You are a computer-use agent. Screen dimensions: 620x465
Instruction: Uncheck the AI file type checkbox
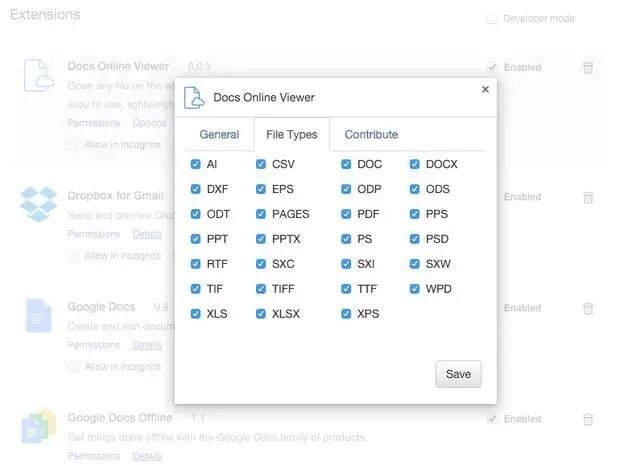[196, 164]
